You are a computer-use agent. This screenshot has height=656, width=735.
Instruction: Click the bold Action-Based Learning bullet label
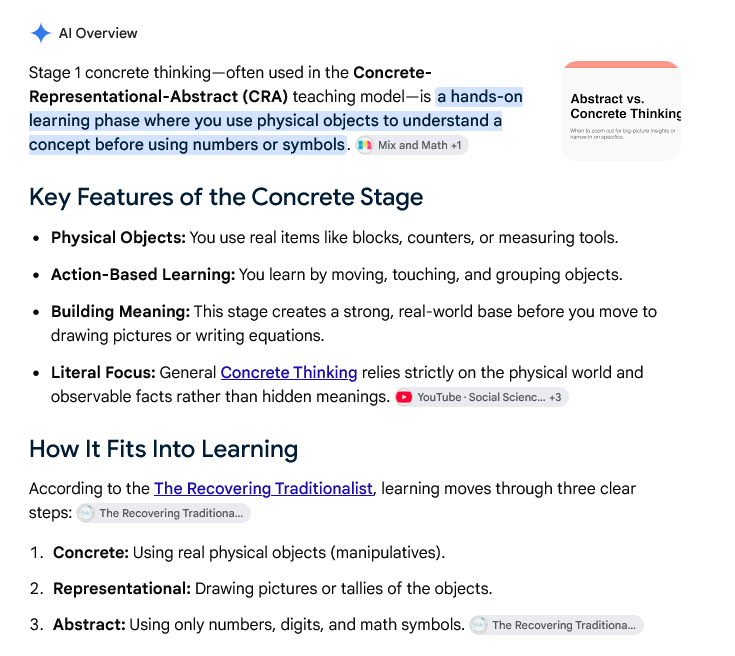click(143, 275)
